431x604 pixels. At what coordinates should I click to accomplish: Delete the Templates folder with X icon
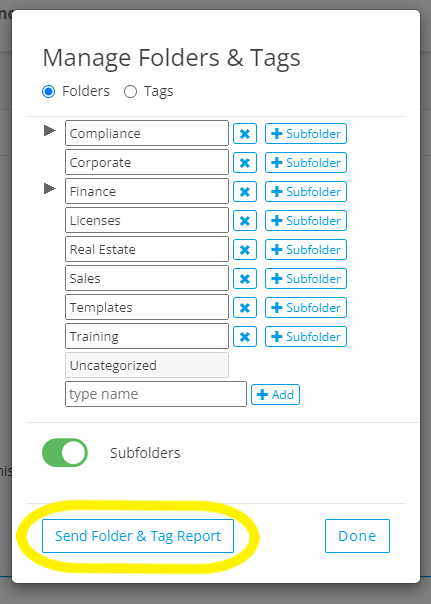click(x=245, y=307)
